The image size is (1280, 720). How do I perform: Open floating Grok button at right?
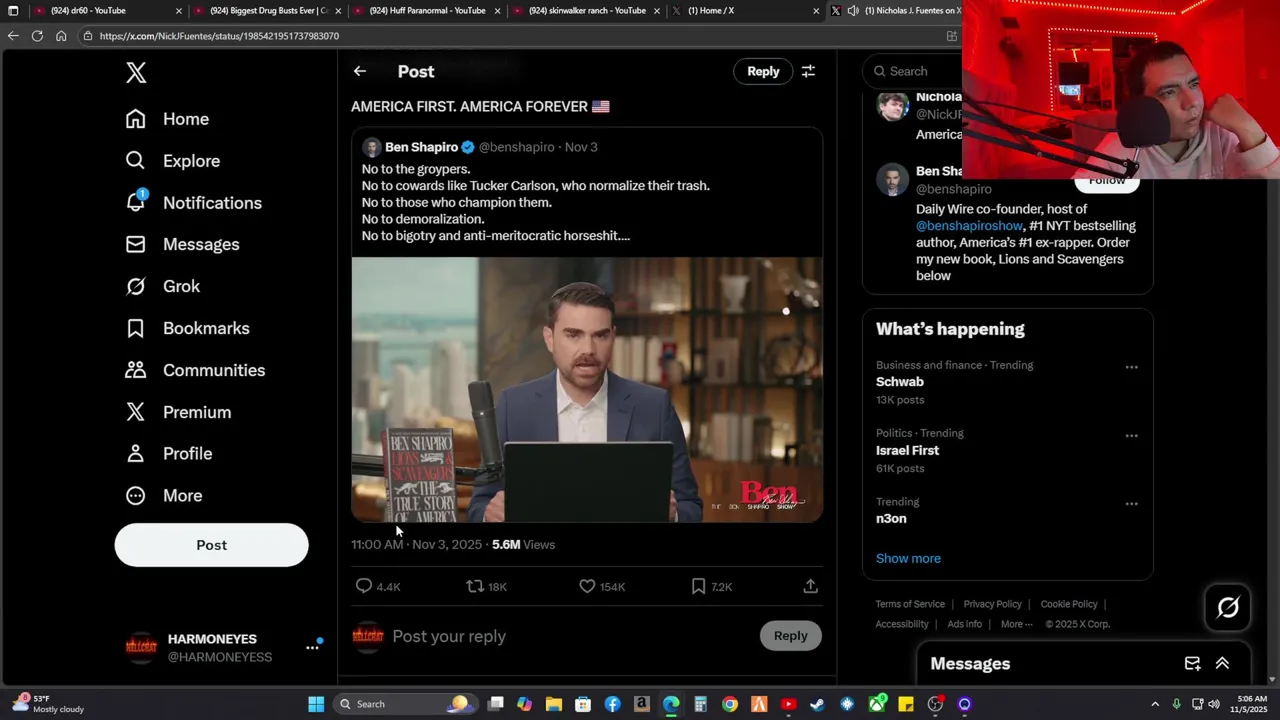click(1228, 607)
